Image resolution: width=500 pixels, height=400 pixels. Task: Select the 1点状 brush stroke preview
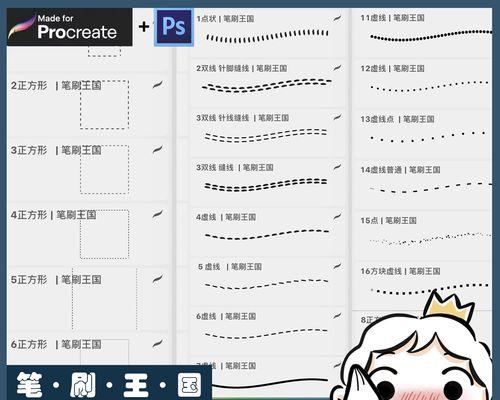268,36
